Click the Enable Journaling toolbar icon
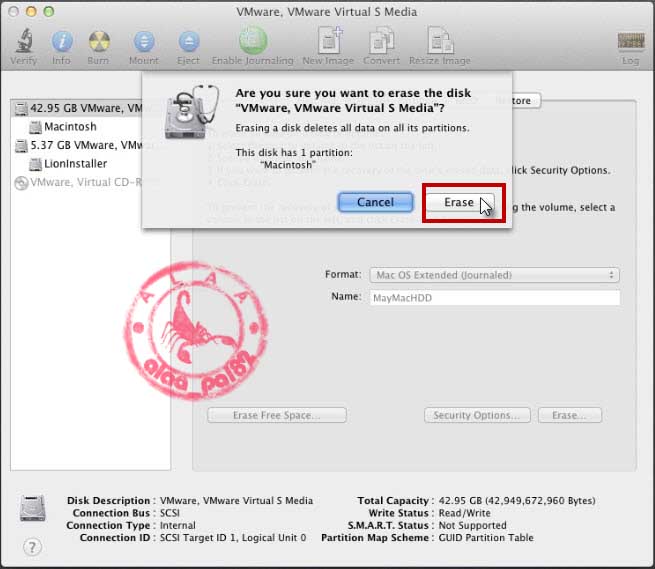The width and height of the screenshot is (655, 569). [253, 41]
